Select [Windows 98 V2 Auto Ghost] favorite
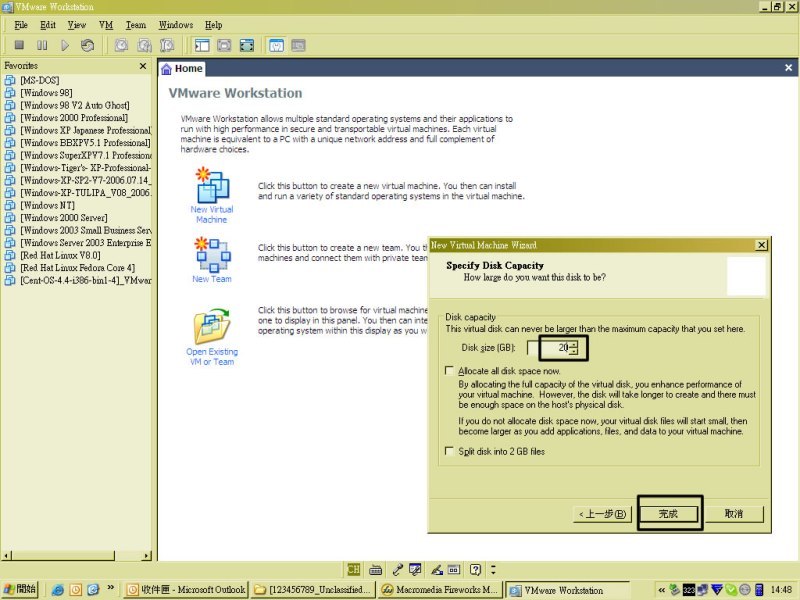 click(74, 105)
